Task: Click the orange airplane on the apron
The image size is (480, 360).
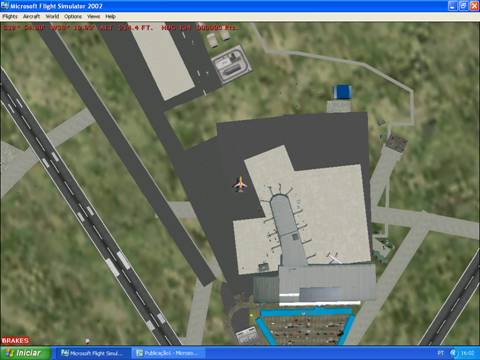Action: click(240, 184)
